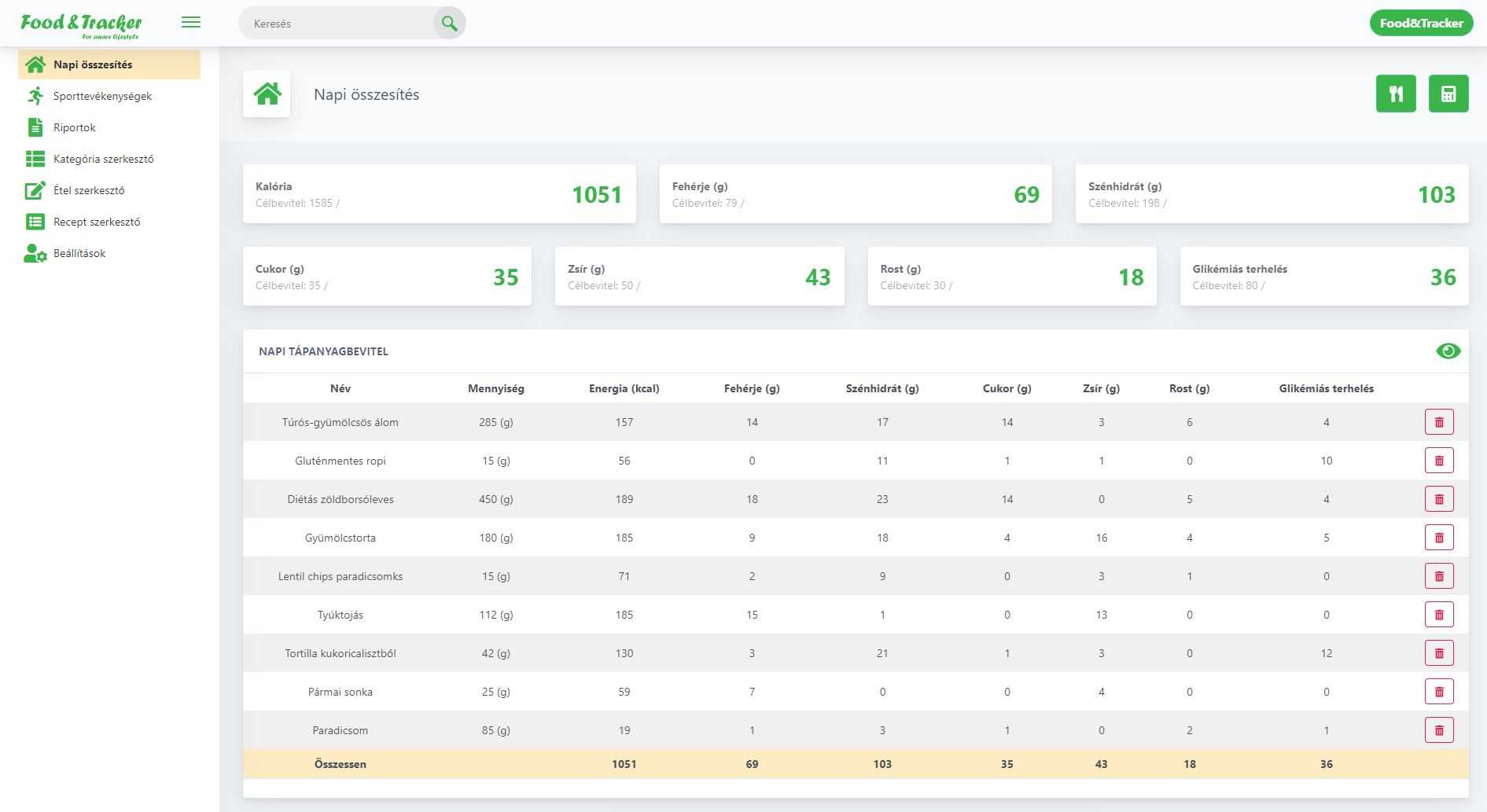Screen dimensions: 1487x812
Task: Open Étel szerkesztő in sidebar
Action: pos(109,190)
